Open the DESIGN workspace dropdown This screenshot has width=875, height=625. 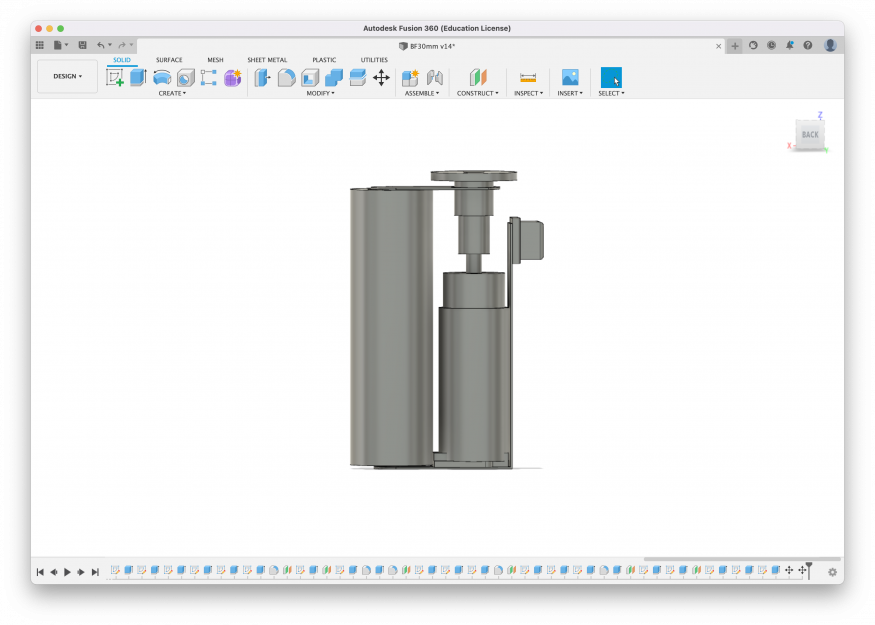(x=67, y=76)
